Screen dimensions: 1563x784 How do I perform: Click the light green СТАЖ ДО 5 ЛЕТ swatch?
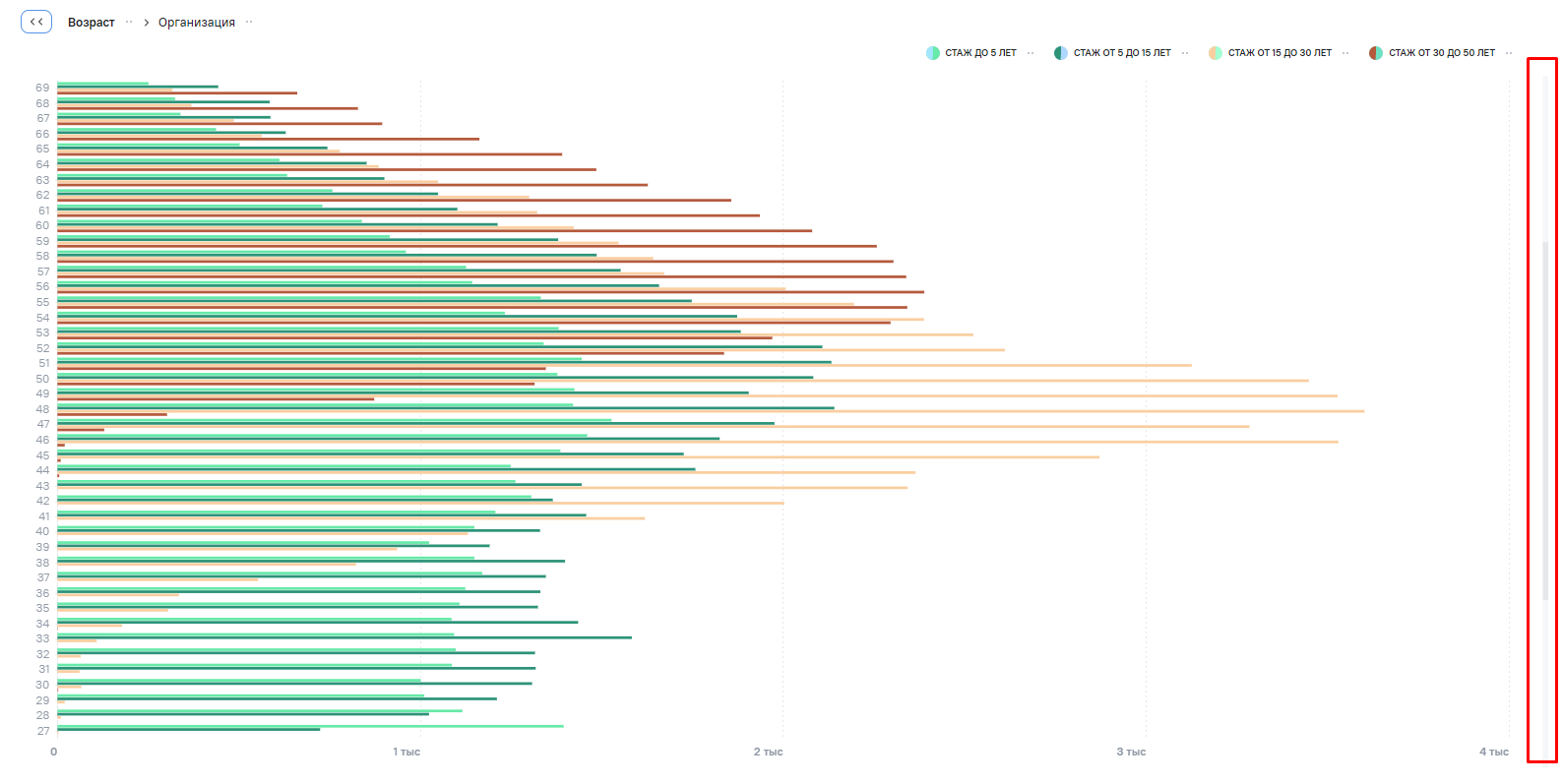point(932,53)
